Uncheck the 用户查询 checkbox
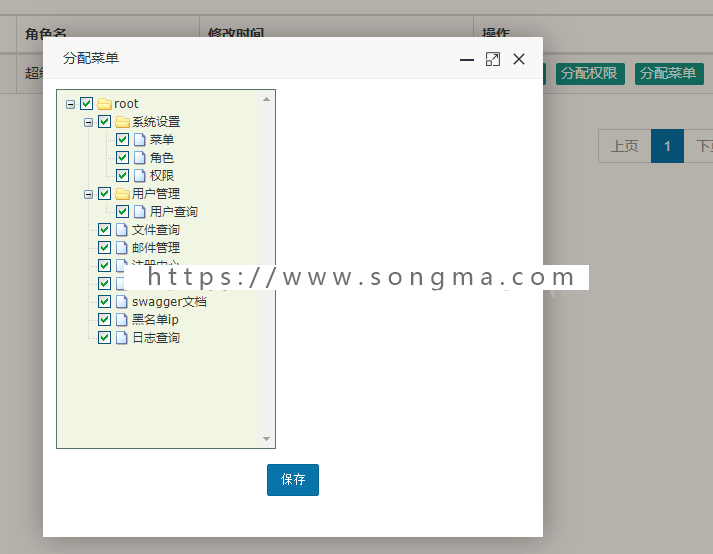This screenshot has height=554, width=713. [122, 212]
